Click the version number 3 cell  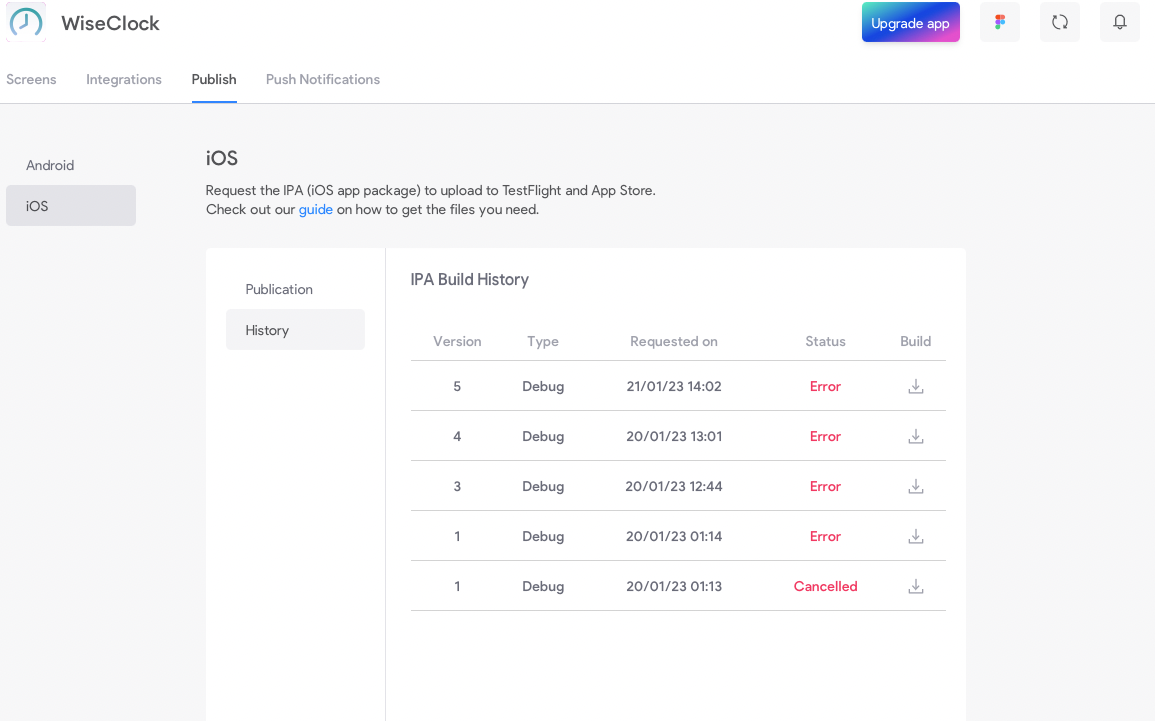pyautogui.click(x=457, y=487)
